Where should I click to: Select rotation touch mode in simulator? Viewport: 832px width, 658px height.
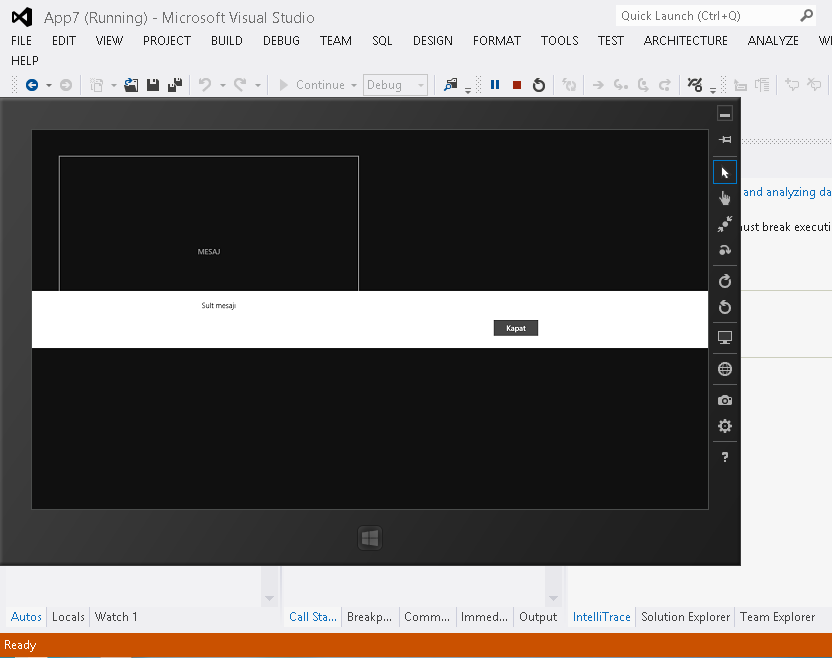725,250
